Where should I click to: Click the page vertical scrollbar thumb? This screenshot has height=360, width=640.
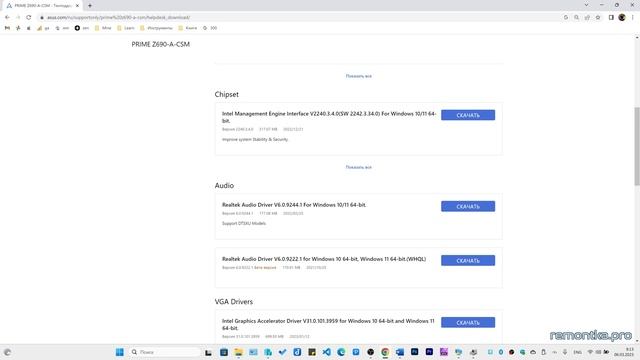coord(637,146)
